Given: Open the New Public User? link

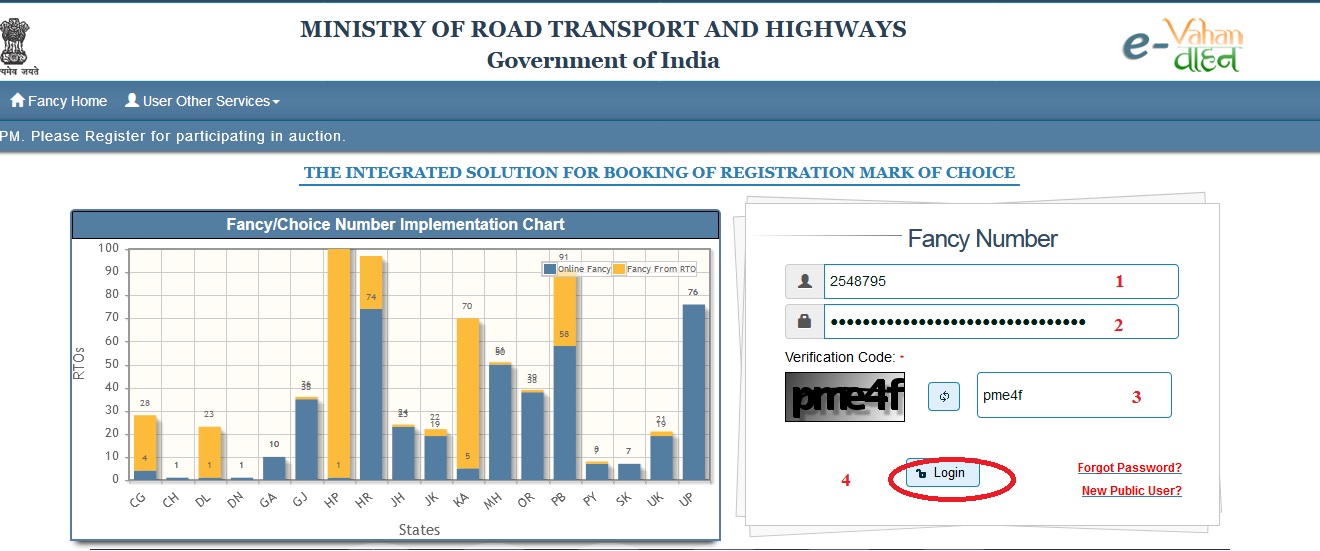Looking at the screenshot, I should (1131, 491).
